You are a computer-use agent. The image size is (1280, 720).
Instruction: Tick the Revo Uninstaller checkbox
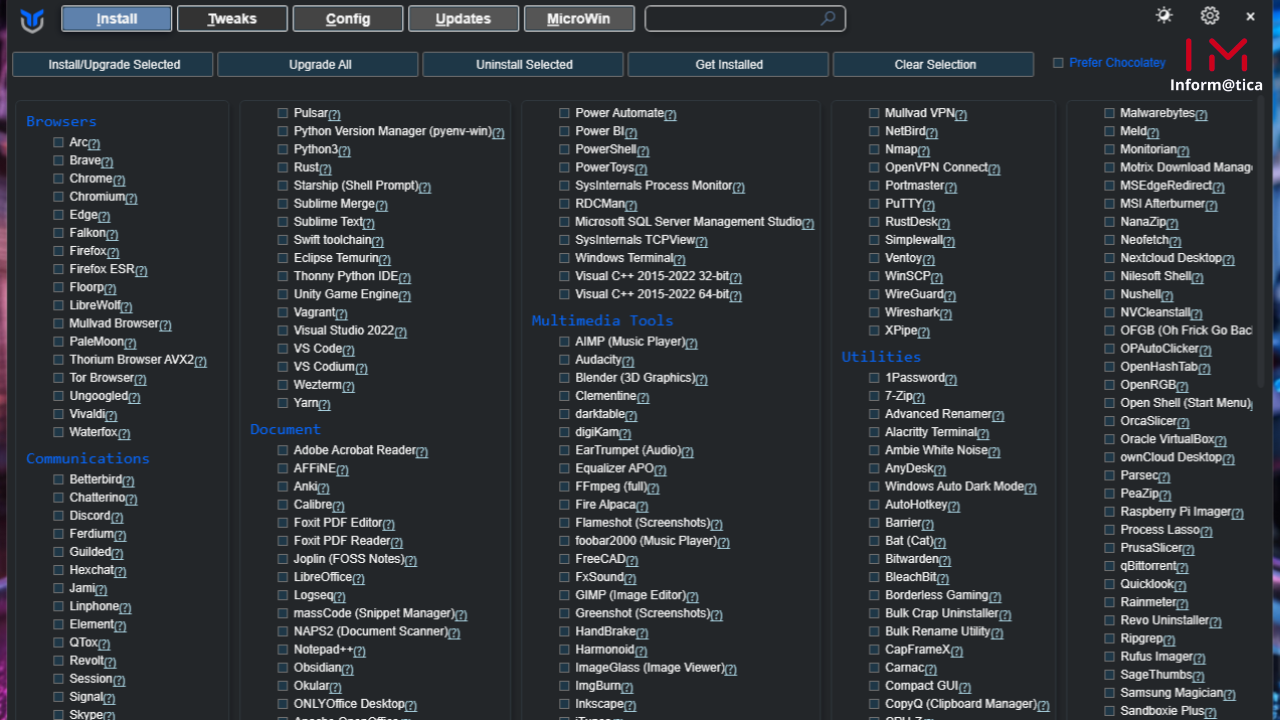pos(1110,620)
